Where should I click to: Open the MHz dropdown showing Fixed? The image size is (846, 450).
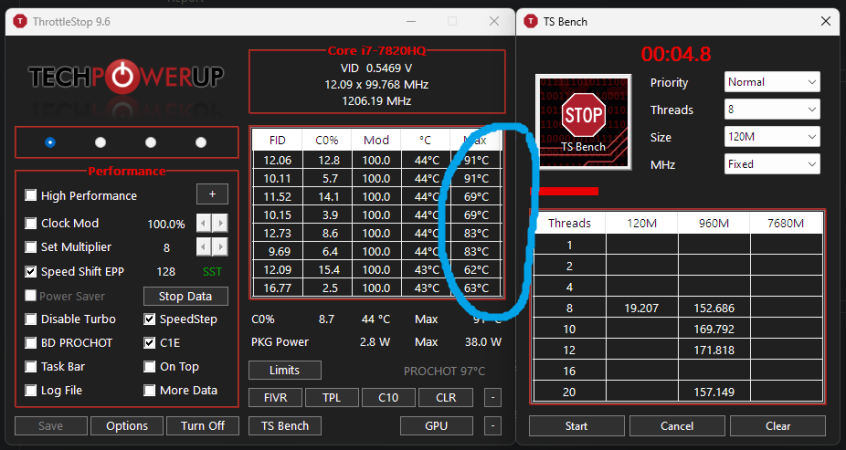tap(772, 164)
